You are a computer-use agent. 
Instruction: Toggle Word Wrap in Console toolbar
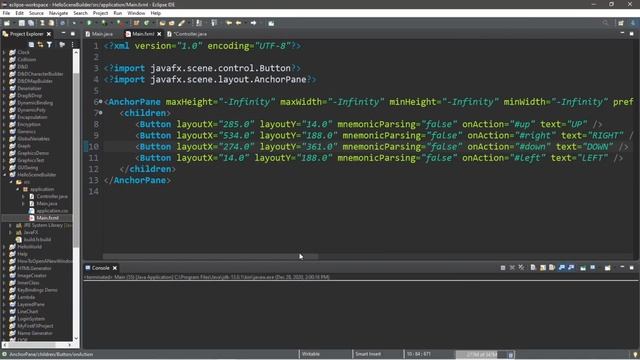tap(552, 268)
